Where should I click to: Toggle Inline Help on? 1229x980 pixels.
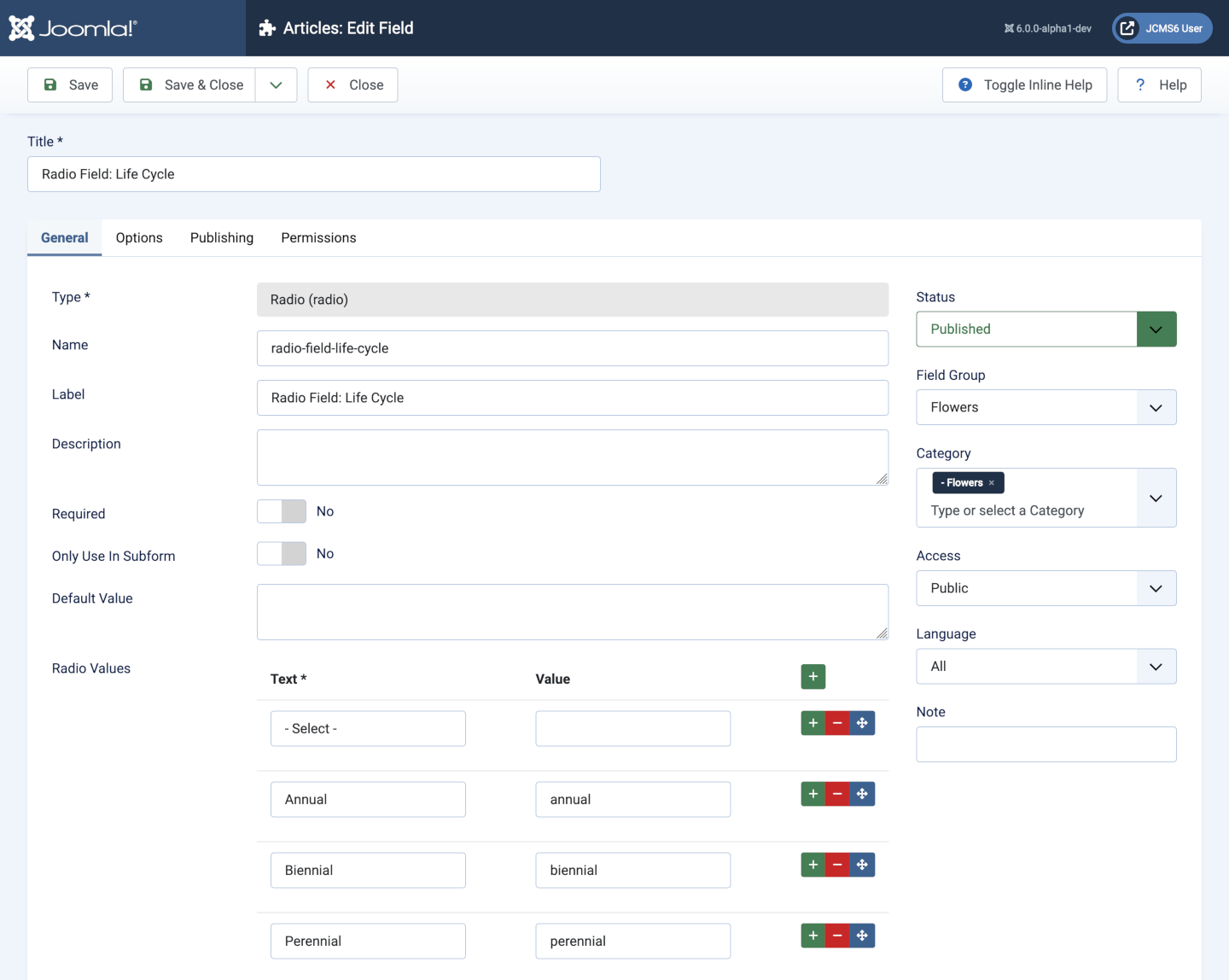tap(1024, 85)
